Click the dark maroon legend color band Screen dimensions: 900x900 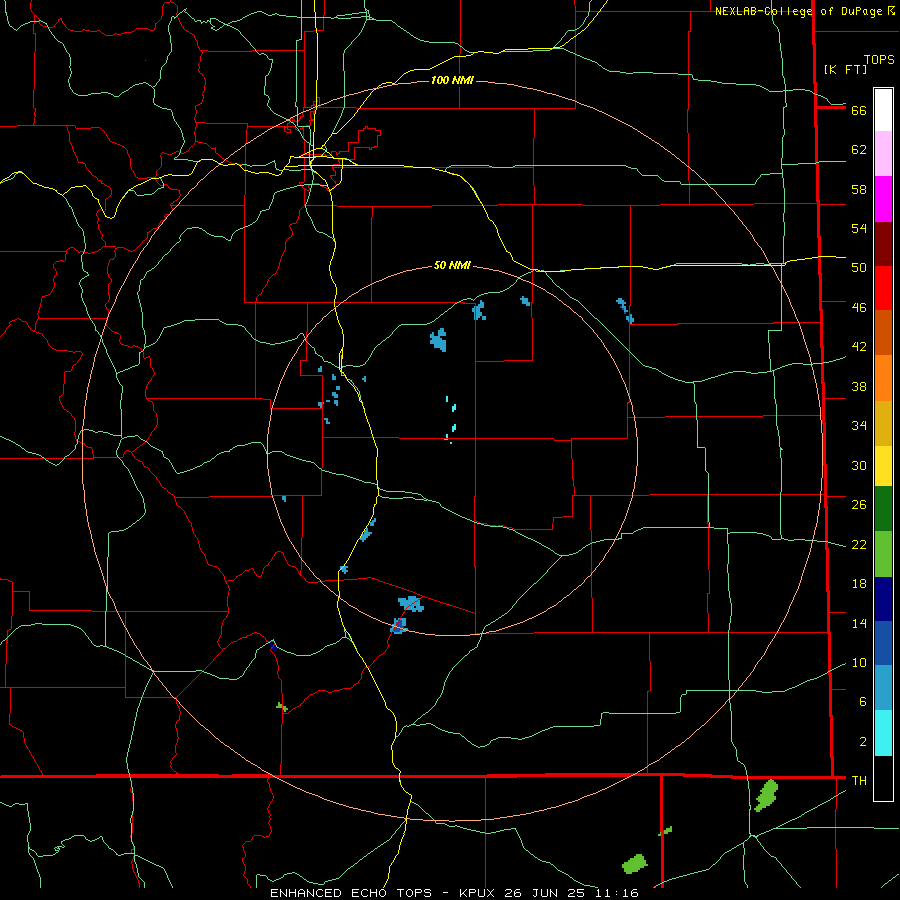point(883,244)
